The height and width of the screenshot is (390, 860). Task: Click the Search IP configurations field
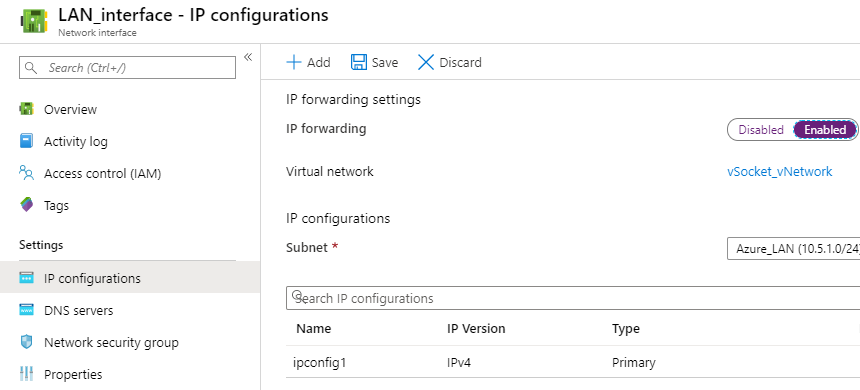(573, 298)
